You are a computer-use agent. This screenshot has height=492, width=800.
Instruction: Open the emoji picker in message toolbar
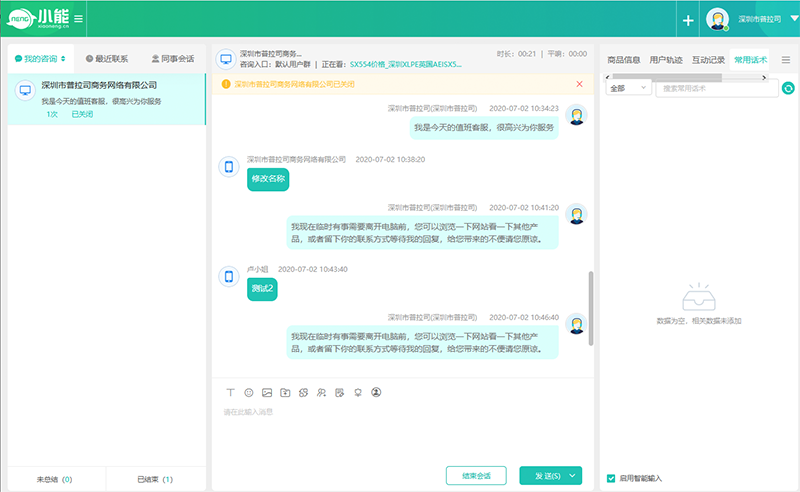point(249,392)
